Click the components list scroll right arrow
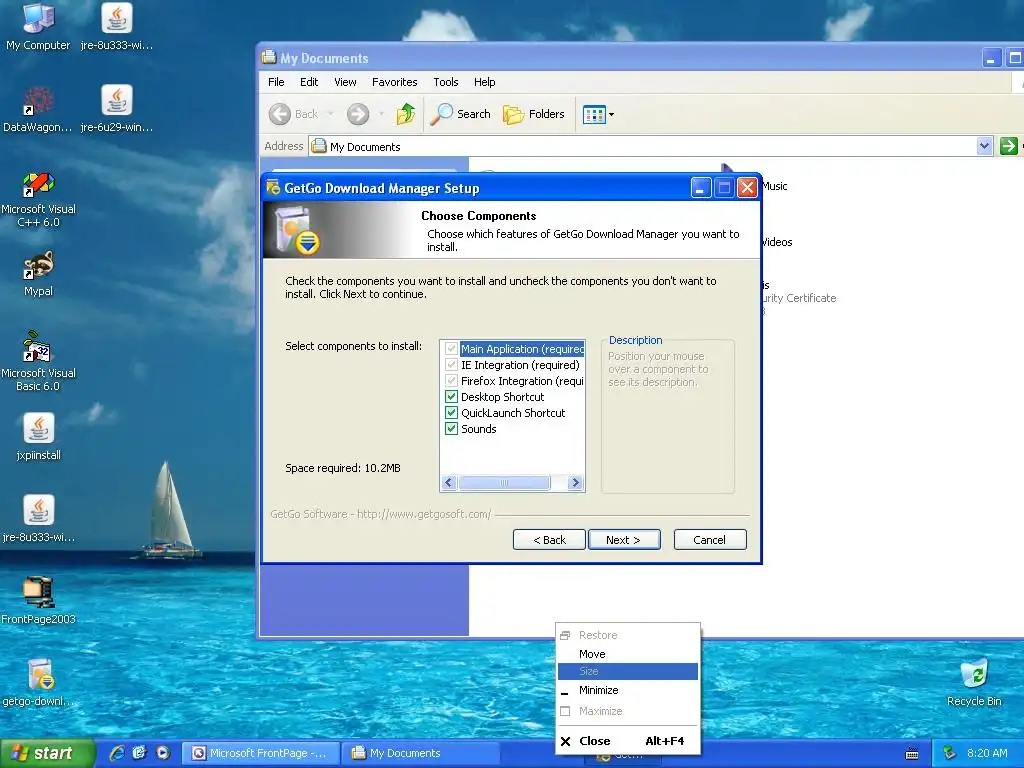The height and width of the screenshot is (768, 1024). (575, 483)
